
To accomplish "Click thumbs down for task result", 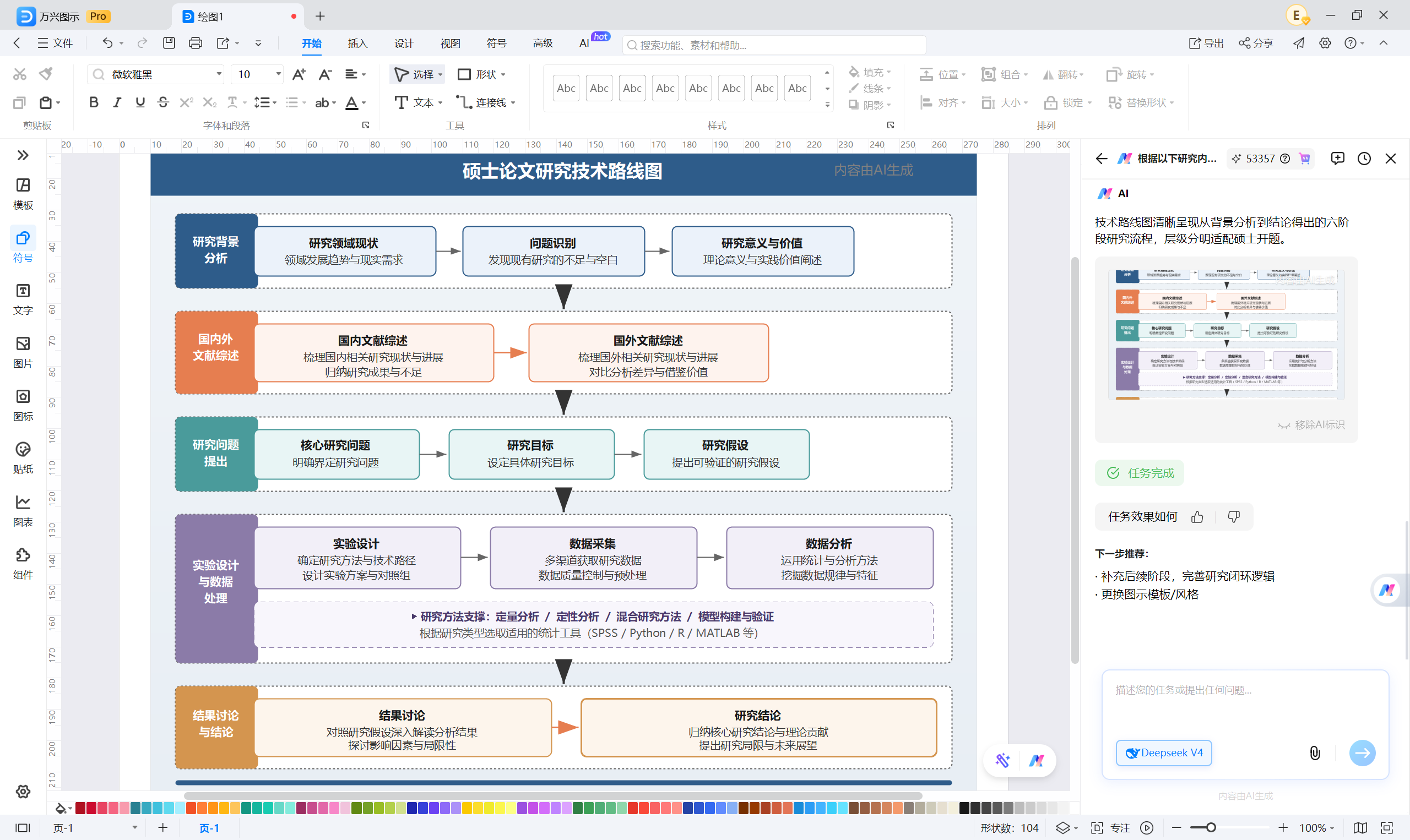I will 1233,516.
